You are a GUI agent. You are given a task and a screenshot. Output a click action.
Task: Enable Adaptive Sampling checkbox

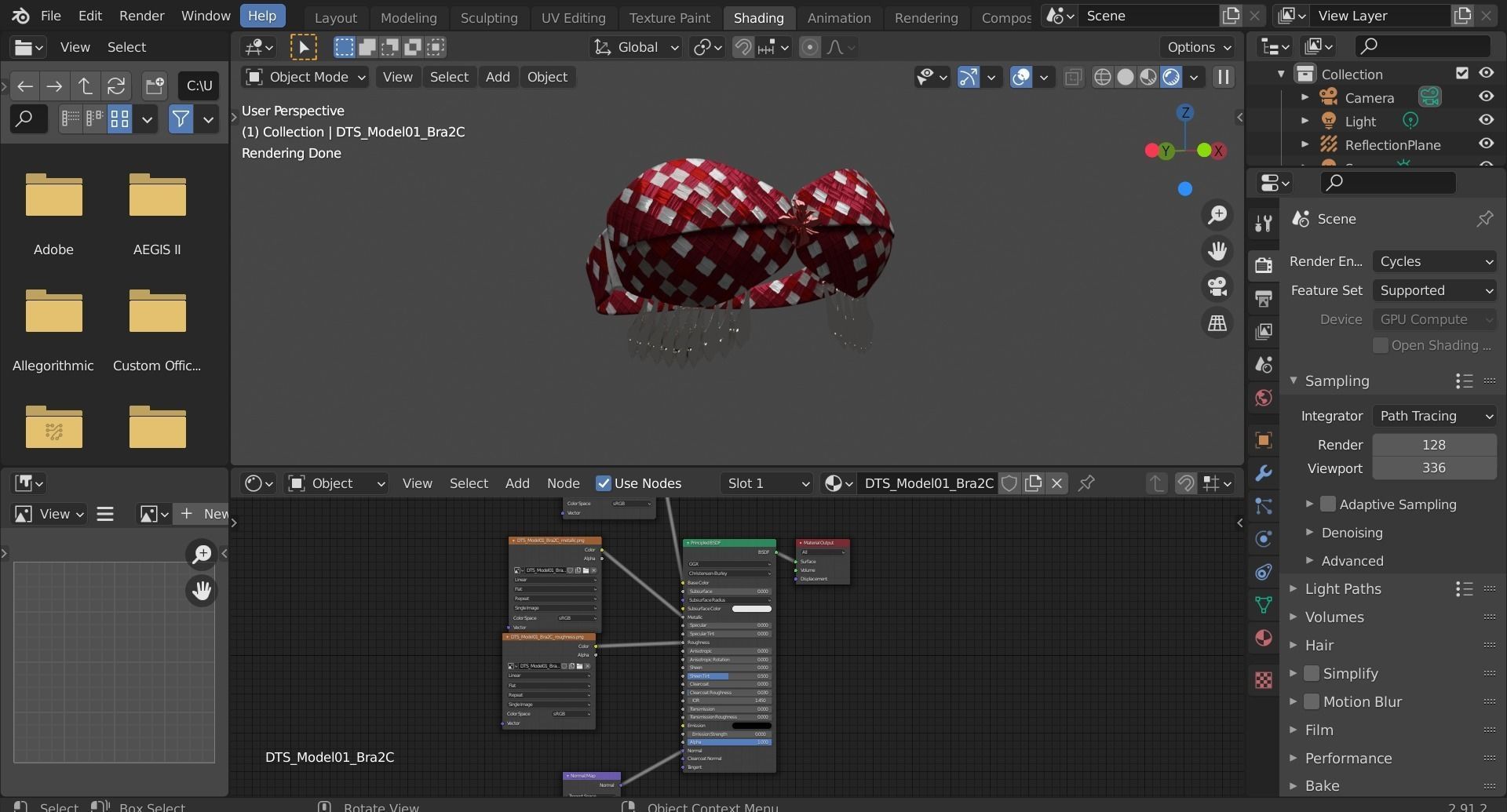click(x=1328, y=504)
